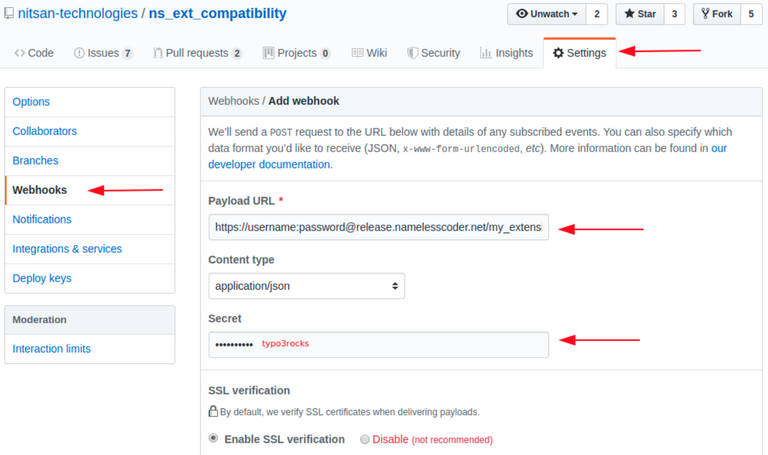Open Collaborators in settings sidebar
The width and height of the screenshot is (768, 455).
(45, 131)
